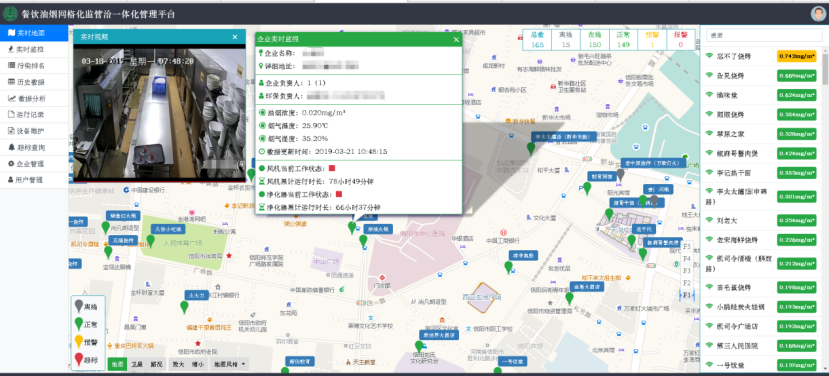The width and height of the screenshot is (829, 376).
Task: Open 实时监控 in the sidebar
Action: pyautogui.click(x=34, y=49)
